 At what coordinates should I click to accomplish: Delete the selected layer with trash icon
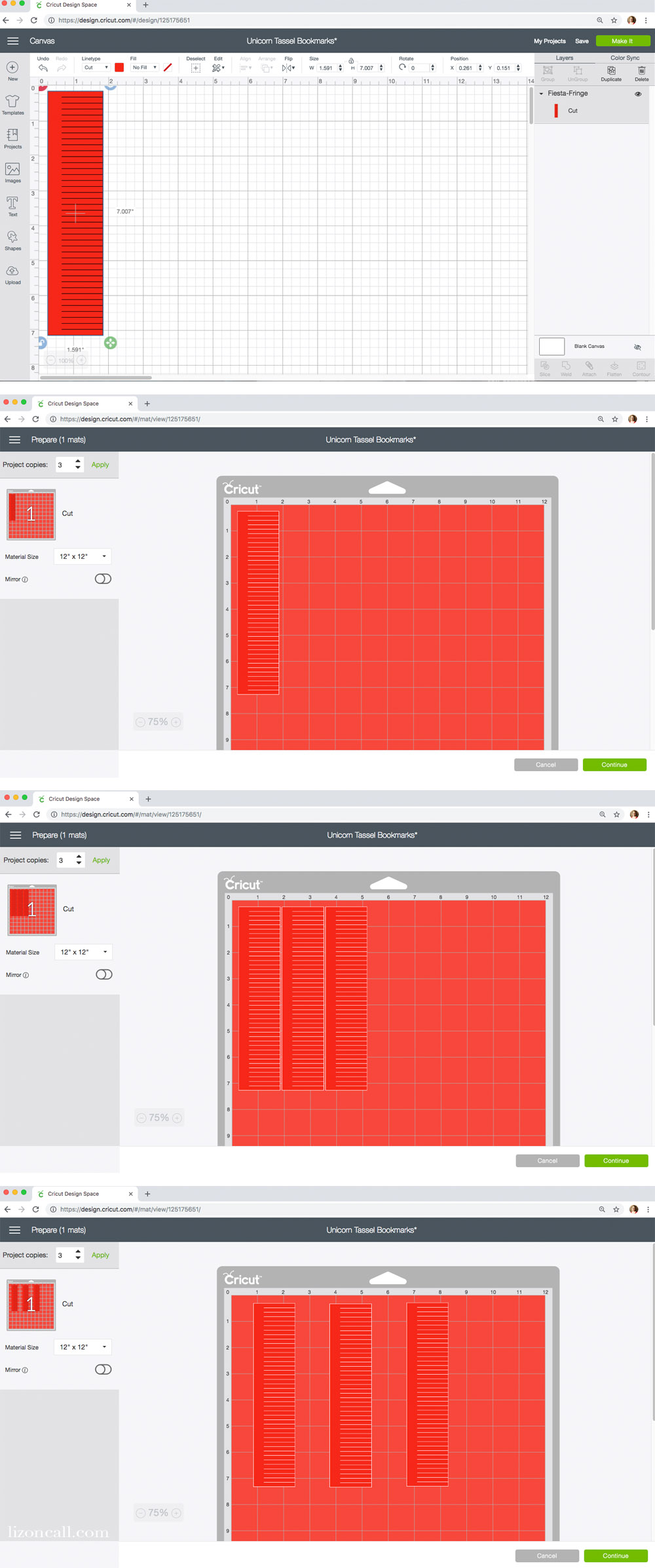click(x=642, y=70)
